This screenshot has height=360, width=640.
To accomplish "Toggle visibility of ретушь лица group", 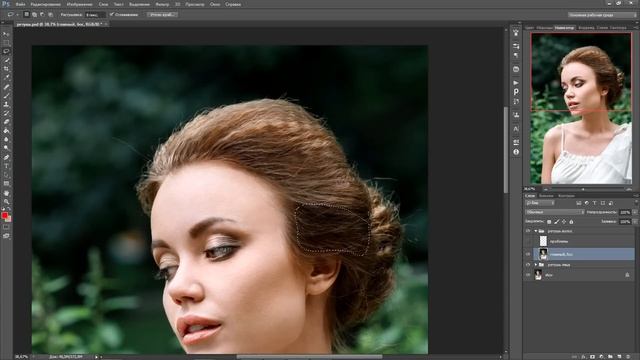I will [x=528, y=265].
